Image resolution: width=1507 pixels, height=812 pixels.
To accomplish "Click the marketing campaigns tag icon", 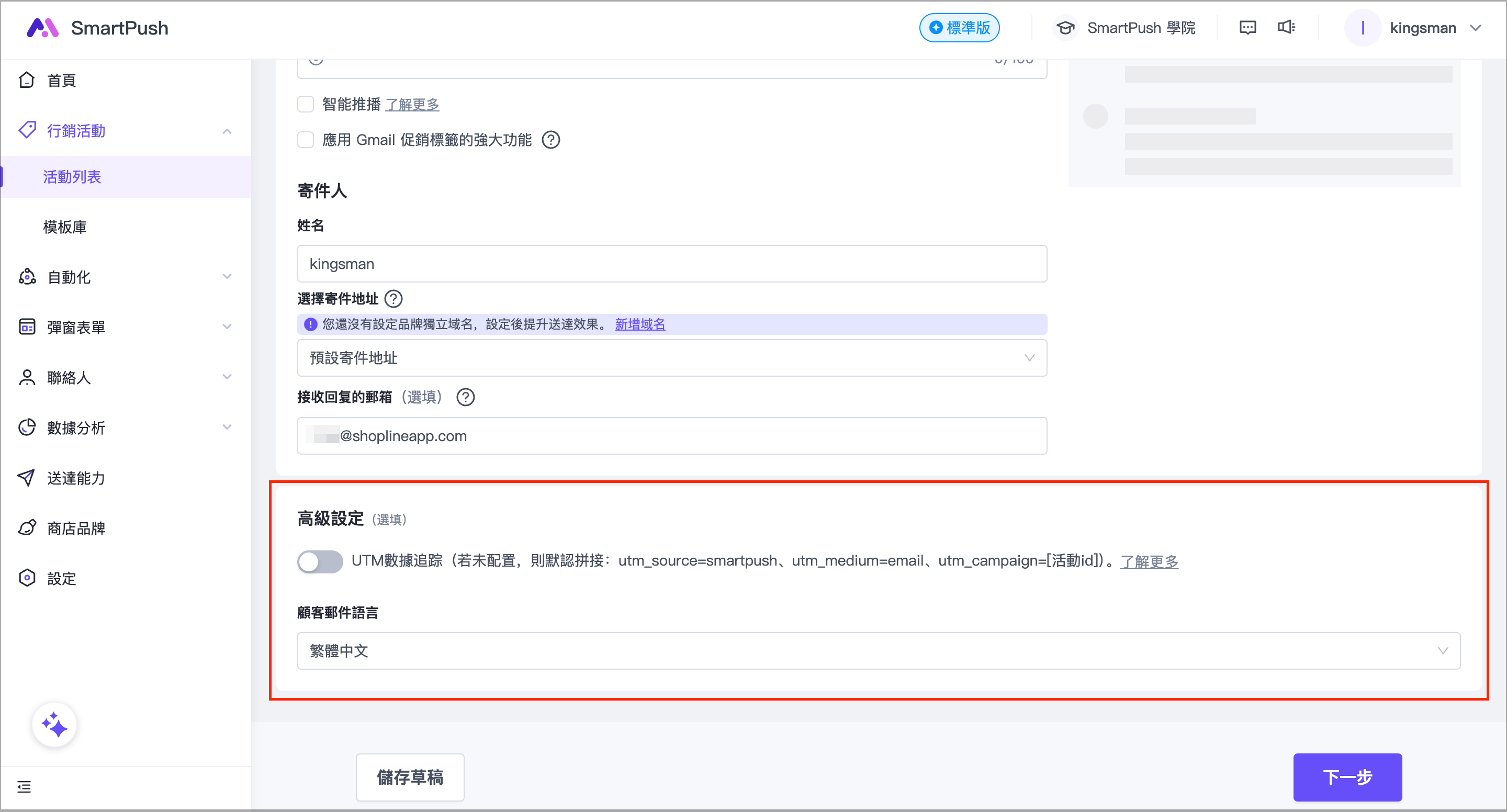I will 27,130.
